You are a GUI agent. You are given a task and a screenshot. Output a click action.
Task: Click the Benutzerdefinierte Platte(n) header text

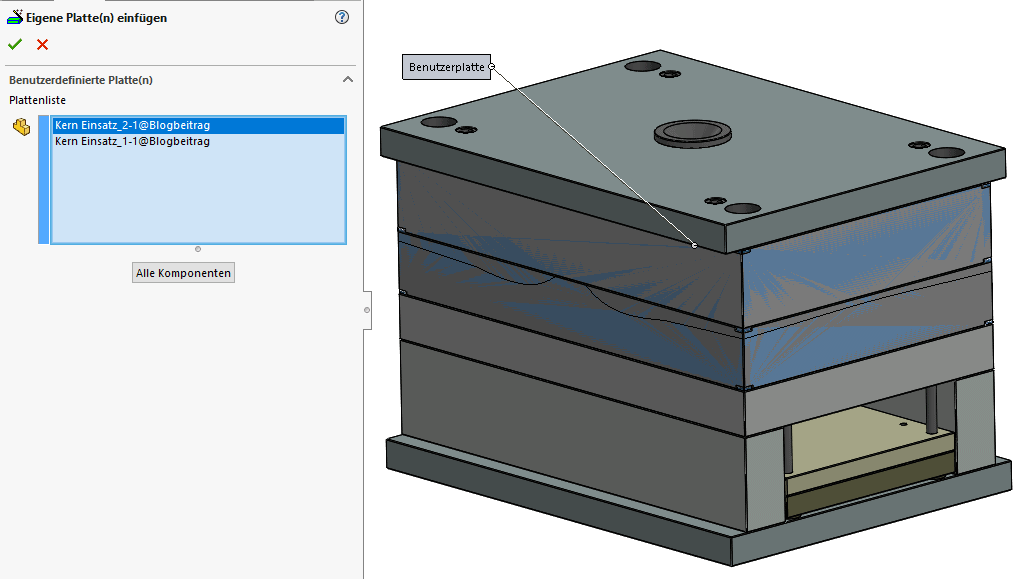pos(81,80)
